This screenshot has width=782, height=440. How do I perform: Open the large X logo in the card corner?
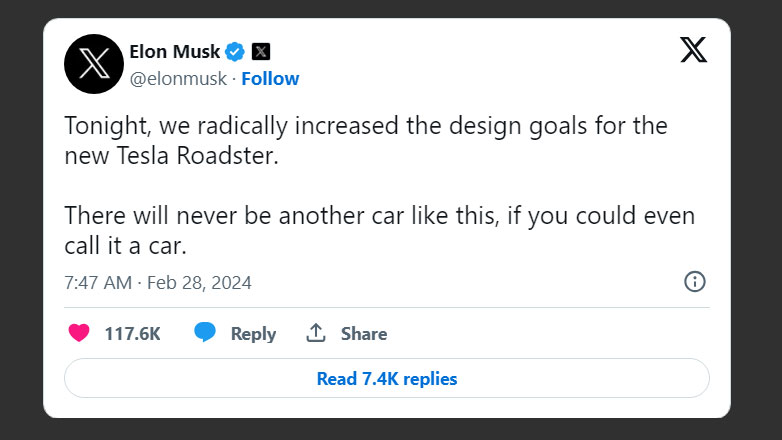coord(693,50)
